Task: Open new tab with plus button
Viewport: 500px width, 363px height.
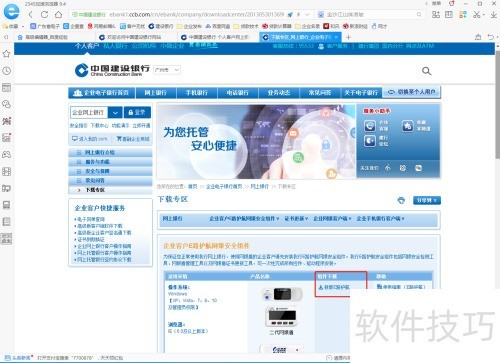Action: [x=348, y=37]
